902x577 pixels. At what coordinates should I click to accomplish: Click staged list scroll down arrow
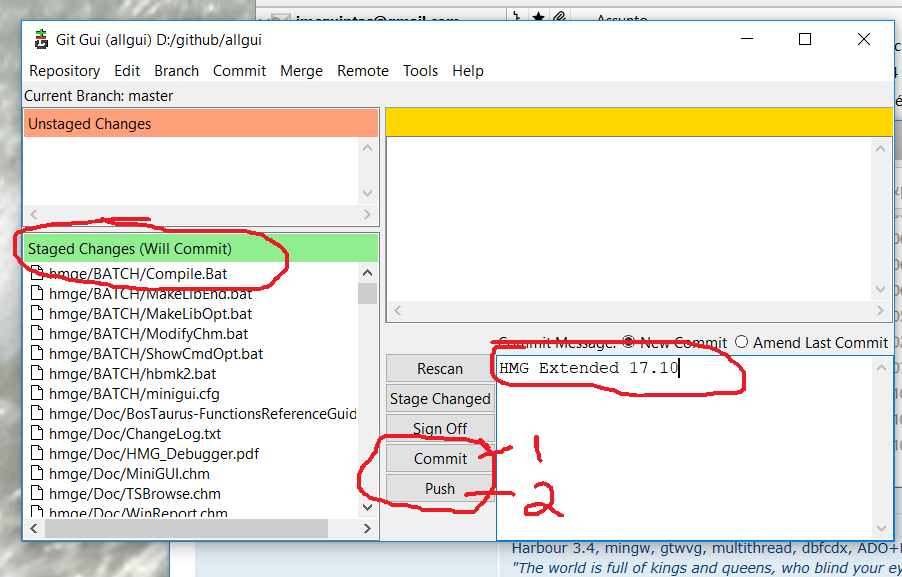[367, 507]
